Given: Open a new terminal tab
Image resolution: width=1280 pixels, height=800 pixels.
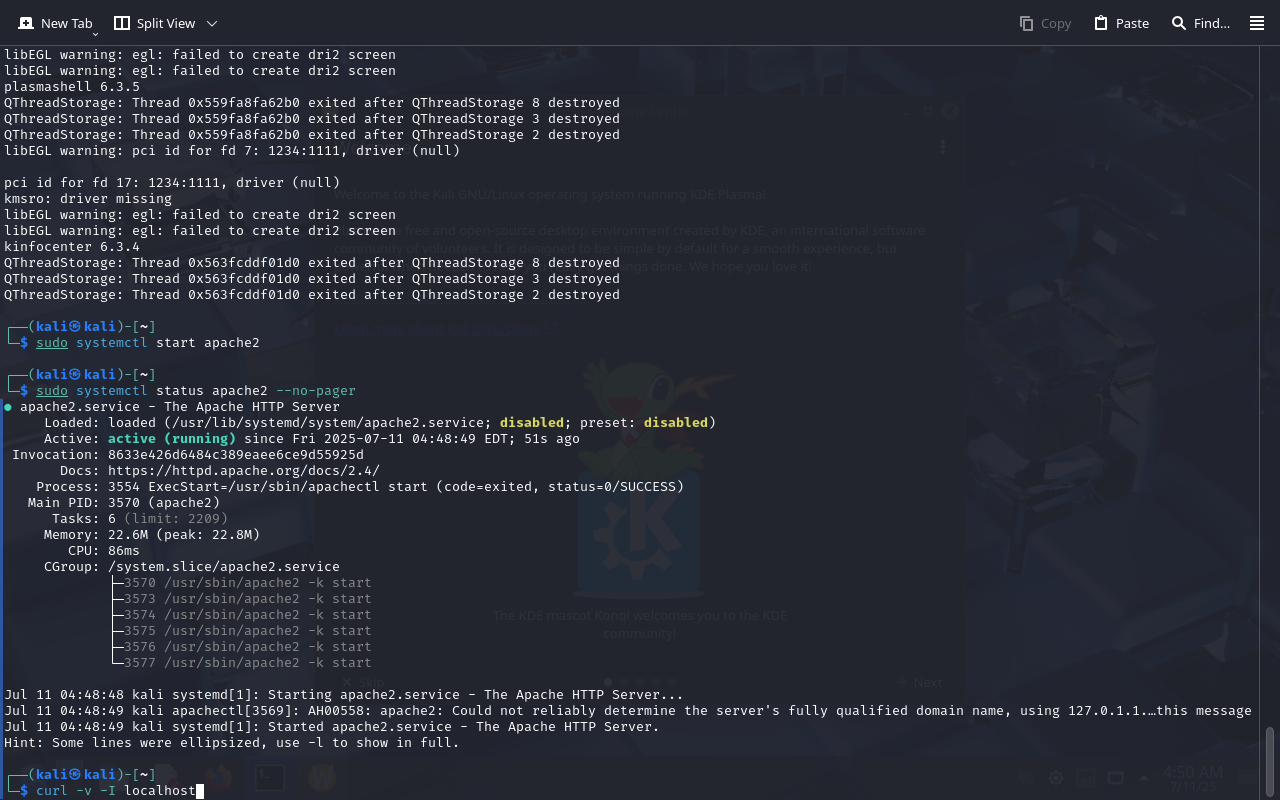Looking at the screenshot, I should pyautogui.click(x=55, y=23).
